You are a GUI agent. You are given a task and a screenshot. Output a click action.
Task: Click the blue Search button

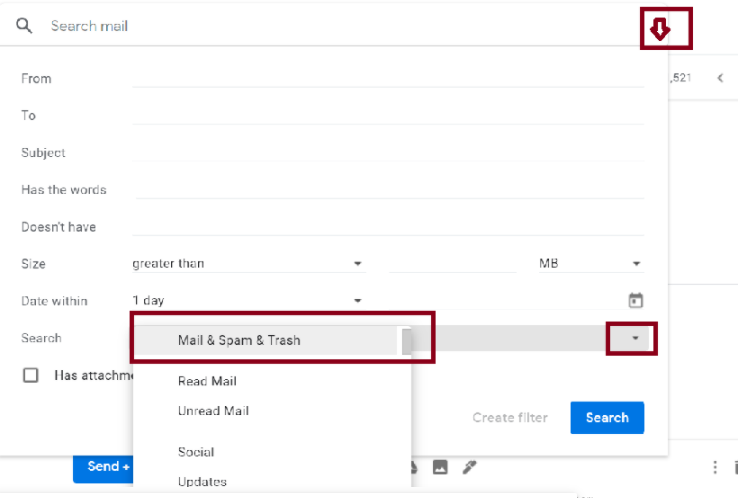pyautogui.click(x=607, y=418)
